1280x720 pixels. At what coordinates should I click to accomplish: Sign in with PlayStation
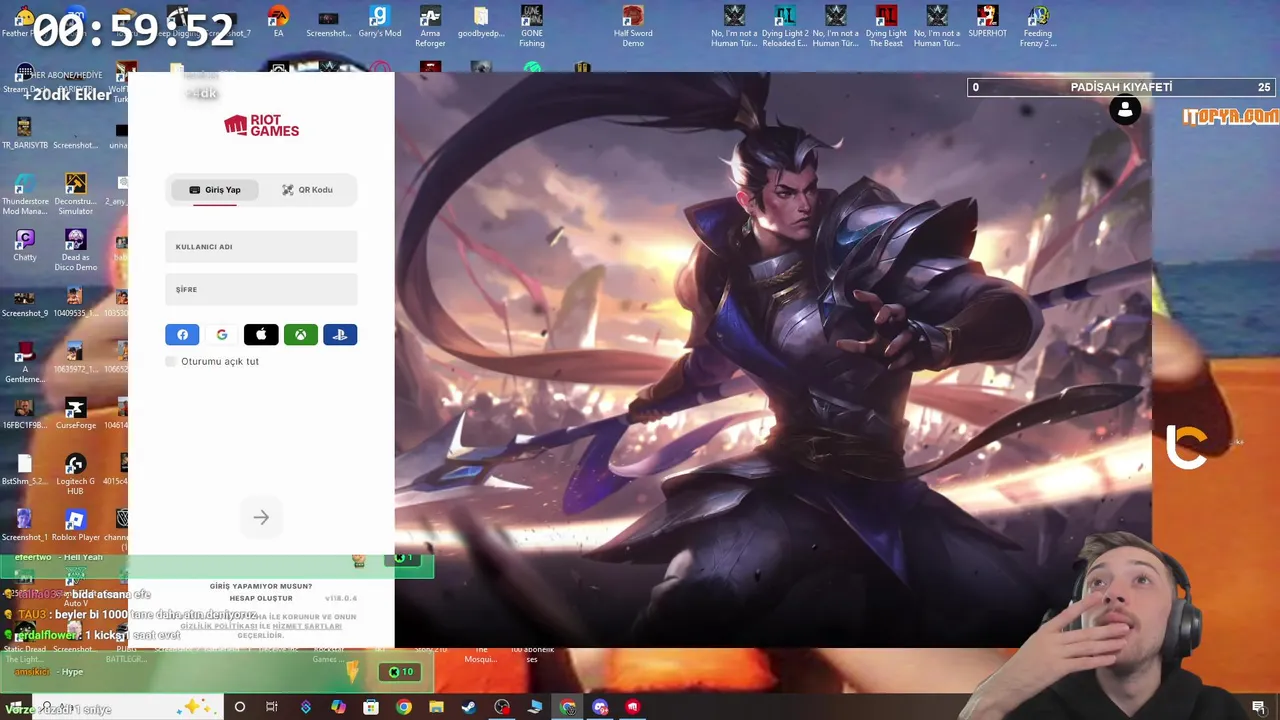click(x=340, y=335)
